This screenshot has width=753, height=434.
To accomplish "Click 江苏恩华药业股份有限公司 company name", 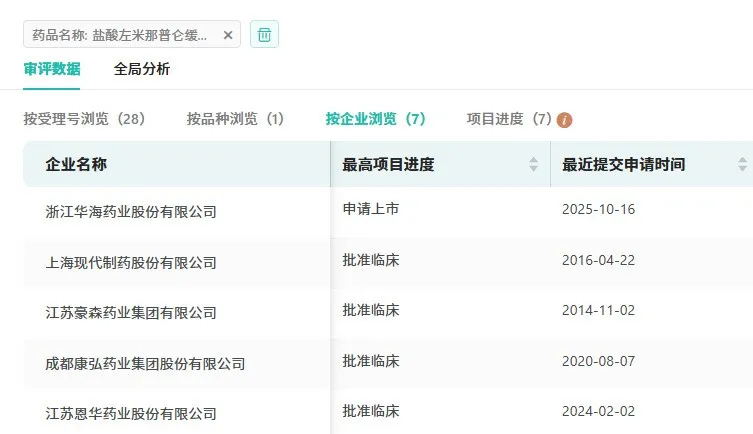I will click(x=131, y=413).
